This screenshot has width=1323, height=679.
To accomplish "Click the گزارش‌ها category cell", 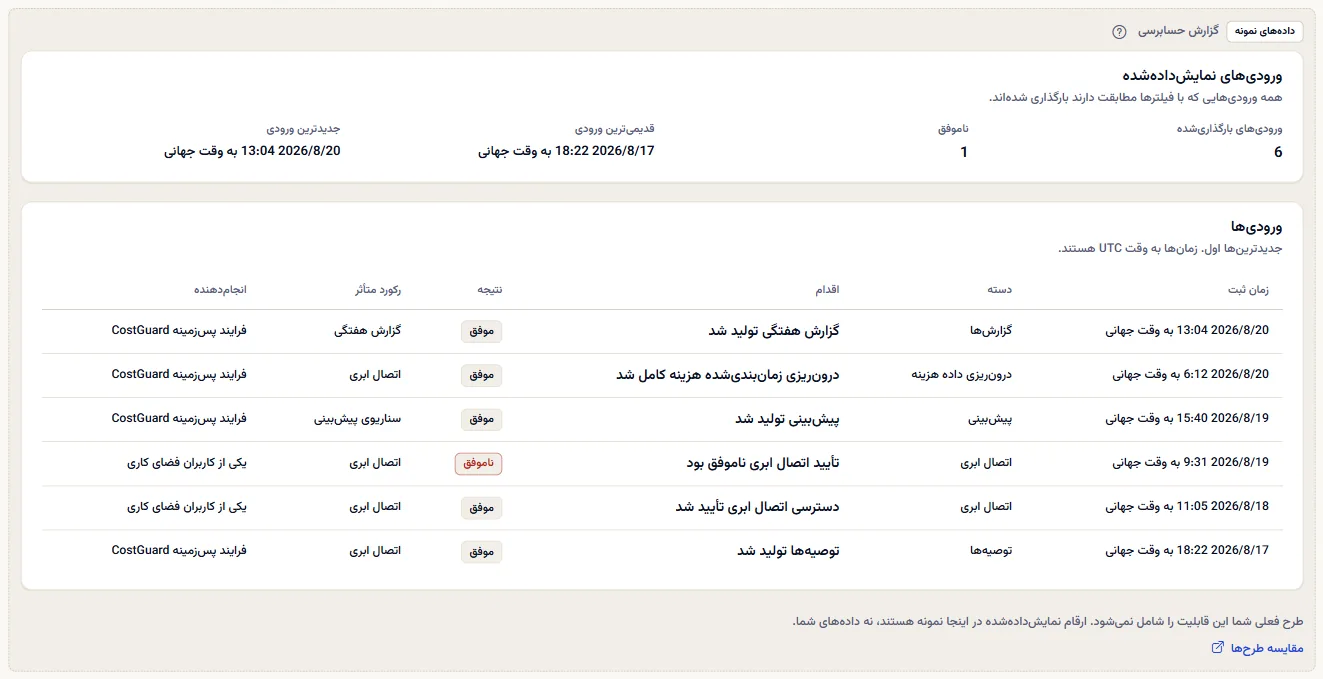I will 992,331.
